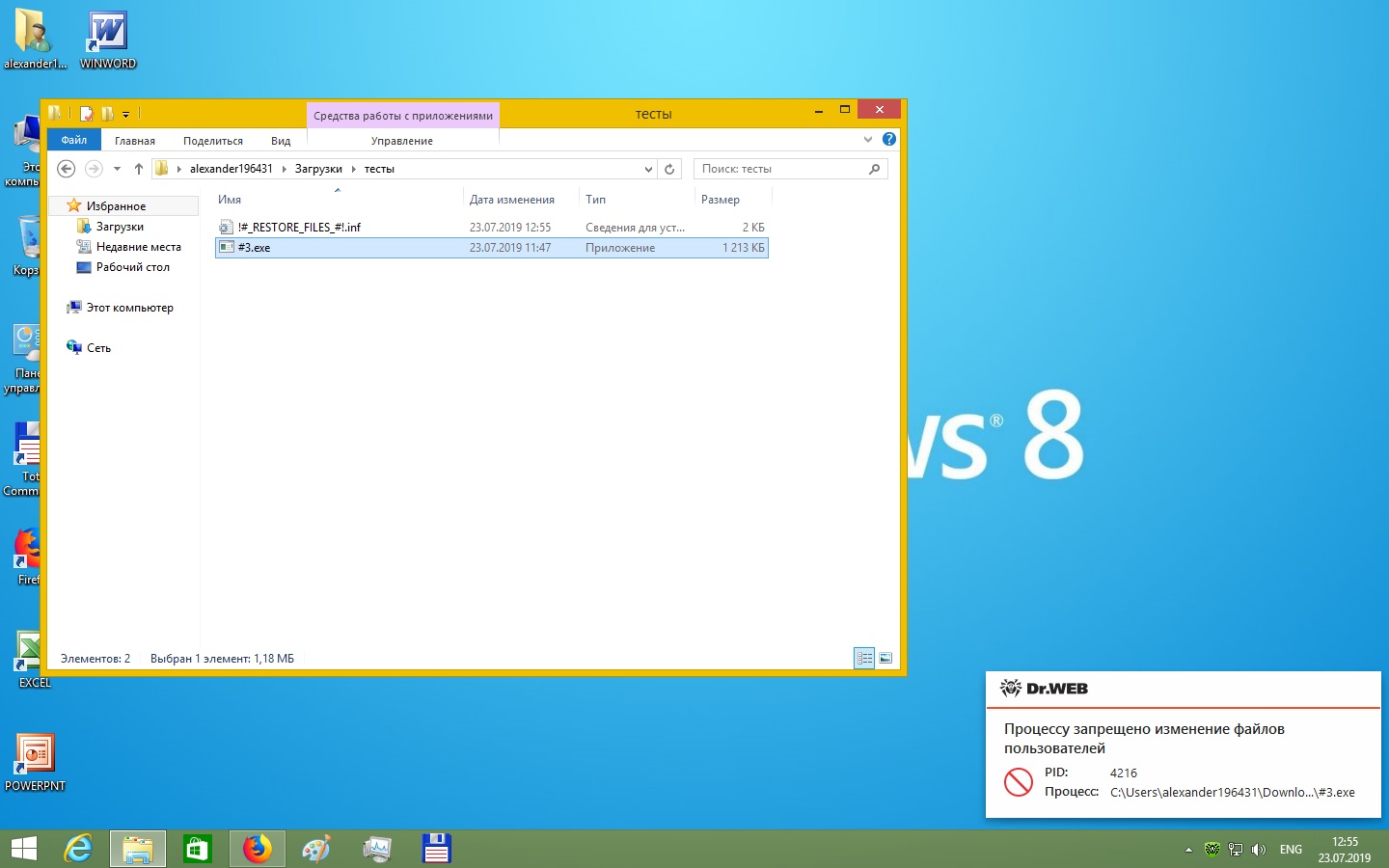This screenshot has height=868, width=1389.
Task: Show hidden tray icons
Action: click(x=1188, y=850)
